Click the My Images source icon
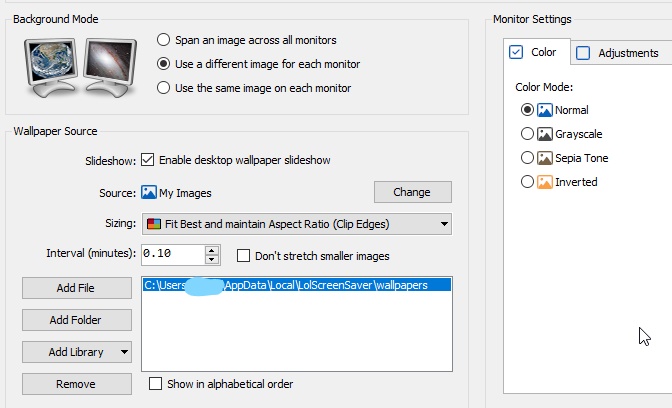The image size is (672, 408). [149, 193]
